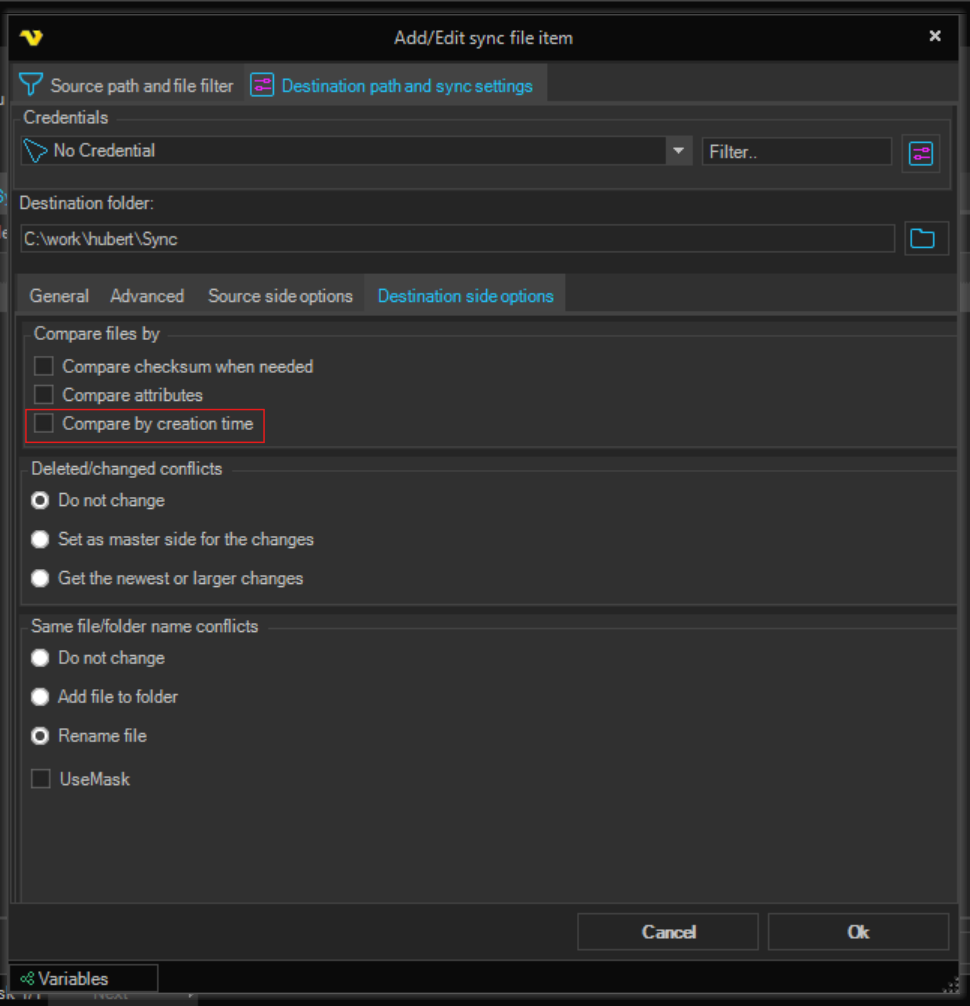The width and height of the screenshot is (970, 1006).
Task: Click the No Credential pointer icon
Action: click(36, 151)
